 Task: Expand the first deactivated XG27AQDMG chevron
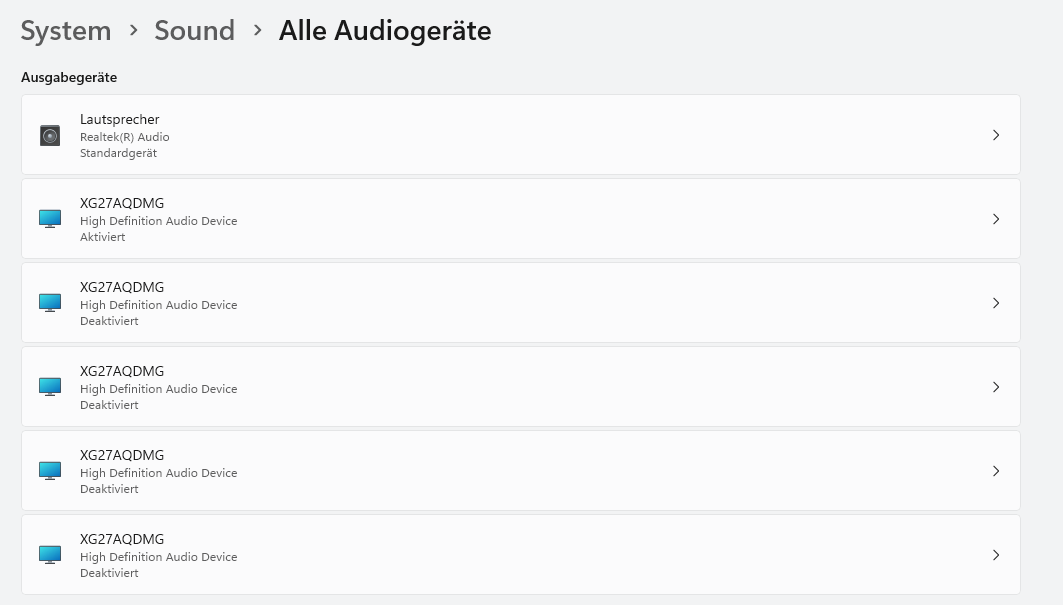pos(995,303)
